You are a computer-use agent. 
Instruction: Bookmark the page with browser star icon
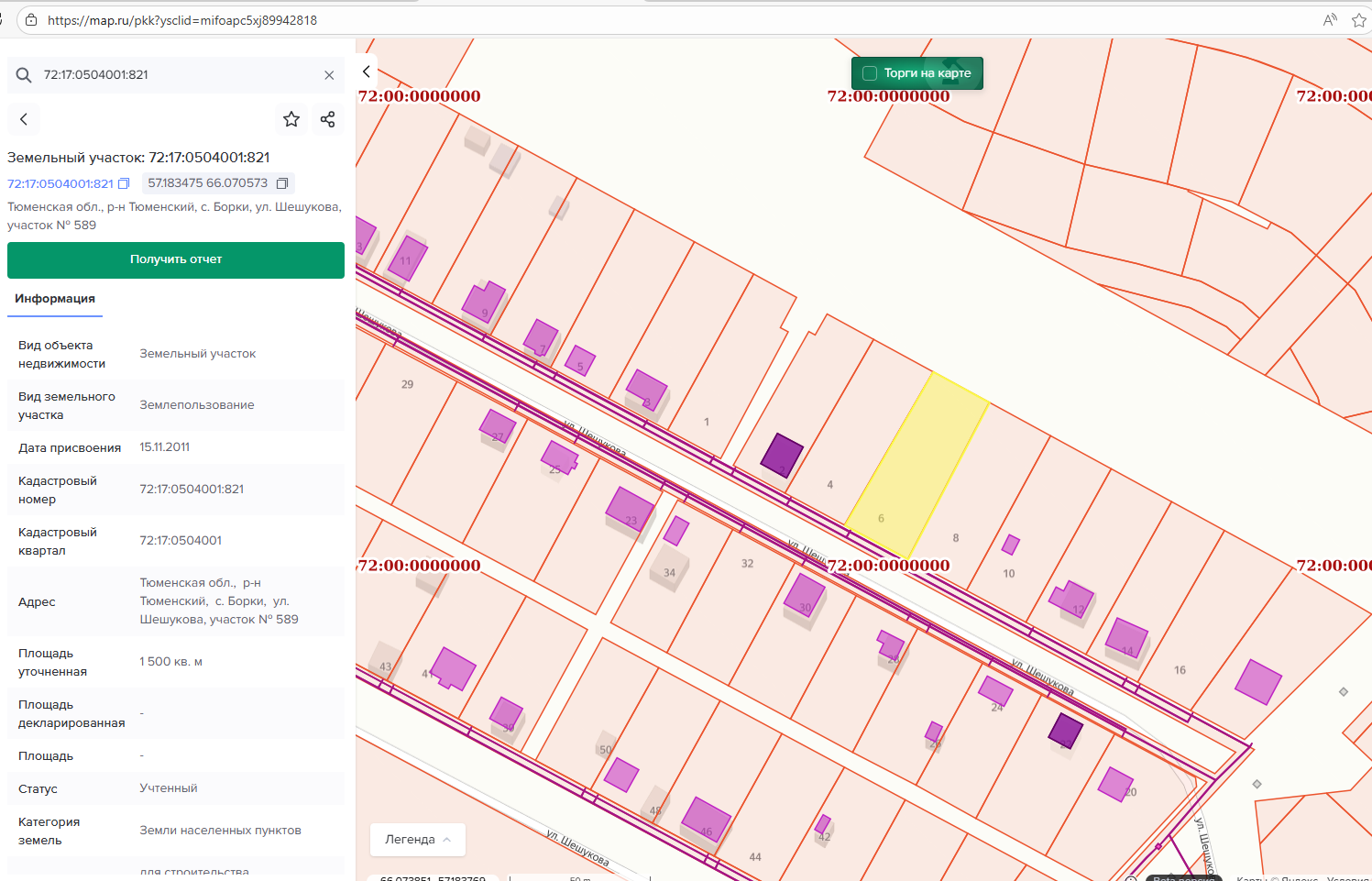point(1358,20)
